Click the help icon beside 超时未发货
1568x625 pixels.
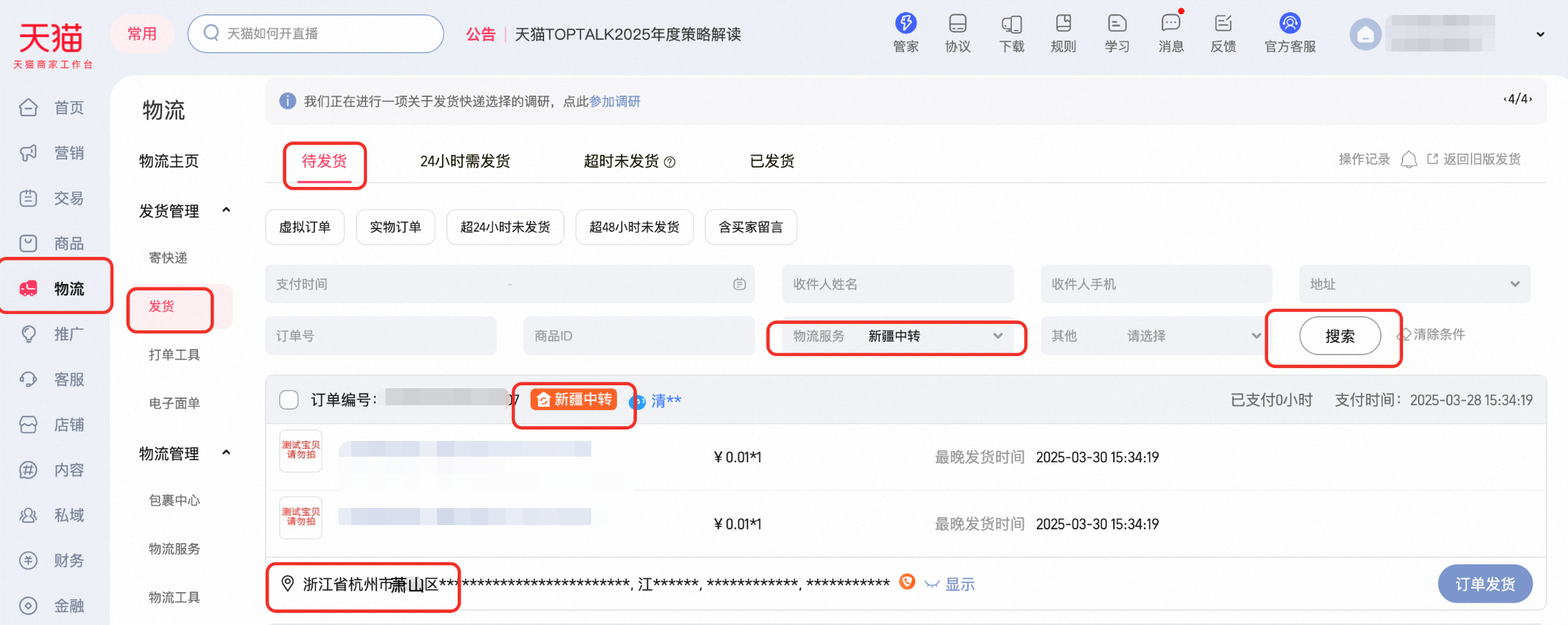click(x=670, y=162)
